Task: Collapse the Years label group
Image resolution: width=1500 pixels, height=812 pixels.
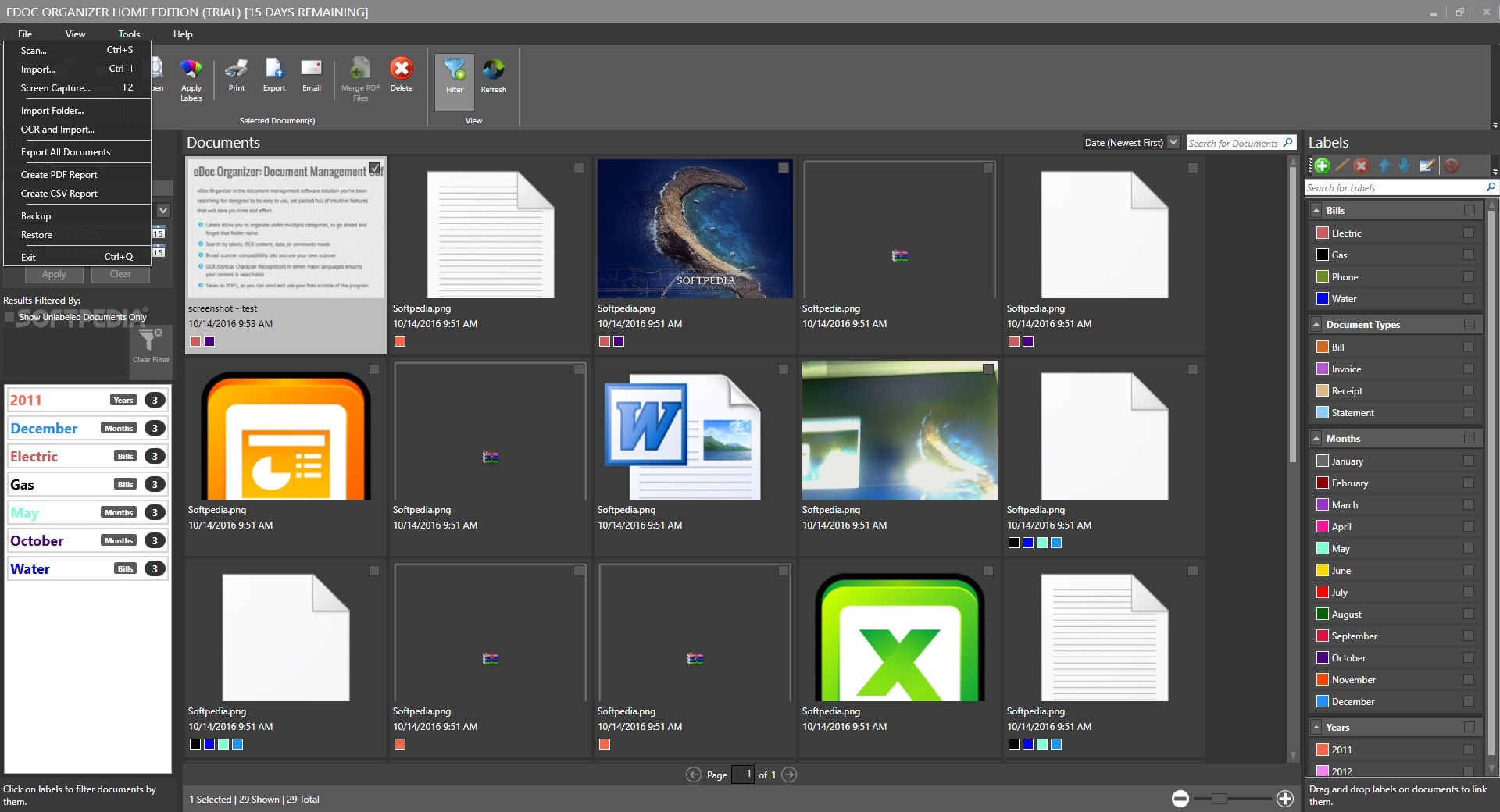Action: 1316,727
